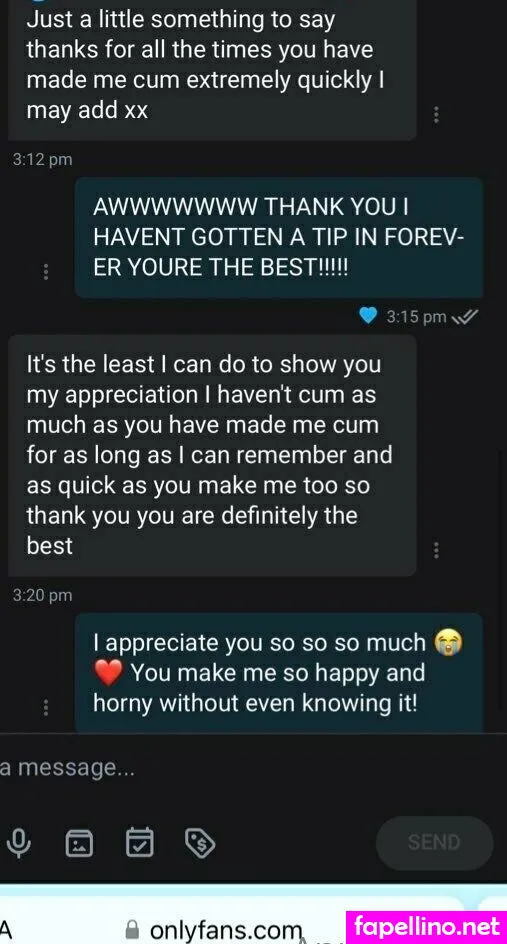Open three-dot menu on 'It's the least I can do' message

437,550
